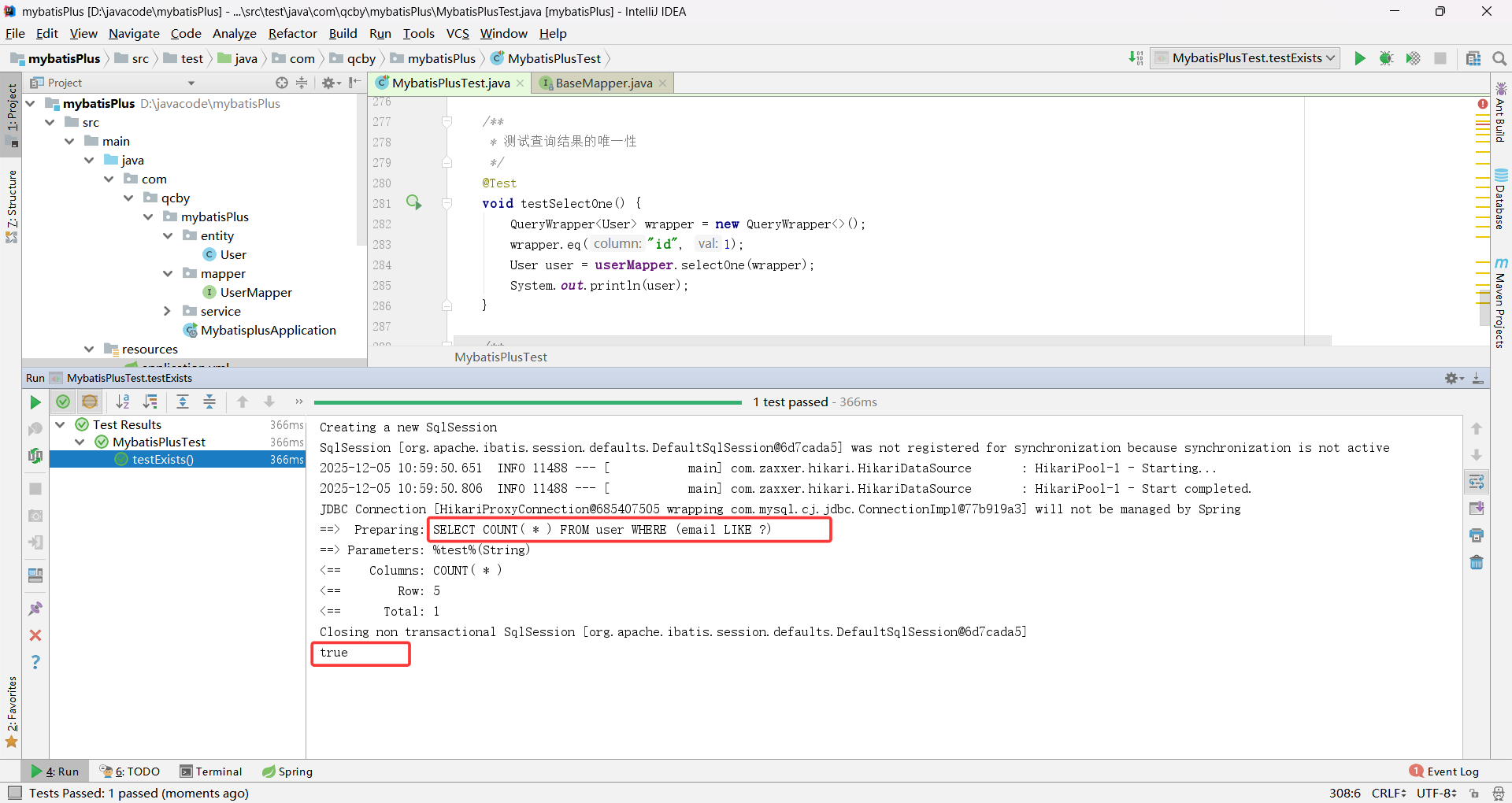Click the run gutter icon next to testSelectOne
The height and width of the screenshot is (803, 1512).
tap(413, 202)
